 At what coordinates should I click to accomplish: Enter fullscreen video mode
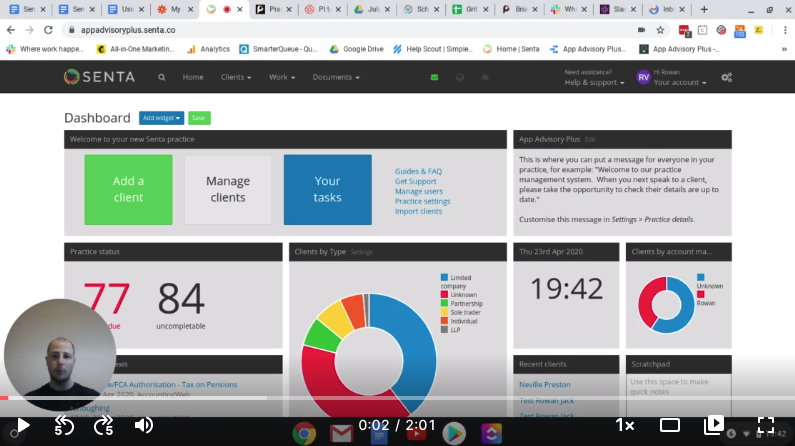(766, 425)
